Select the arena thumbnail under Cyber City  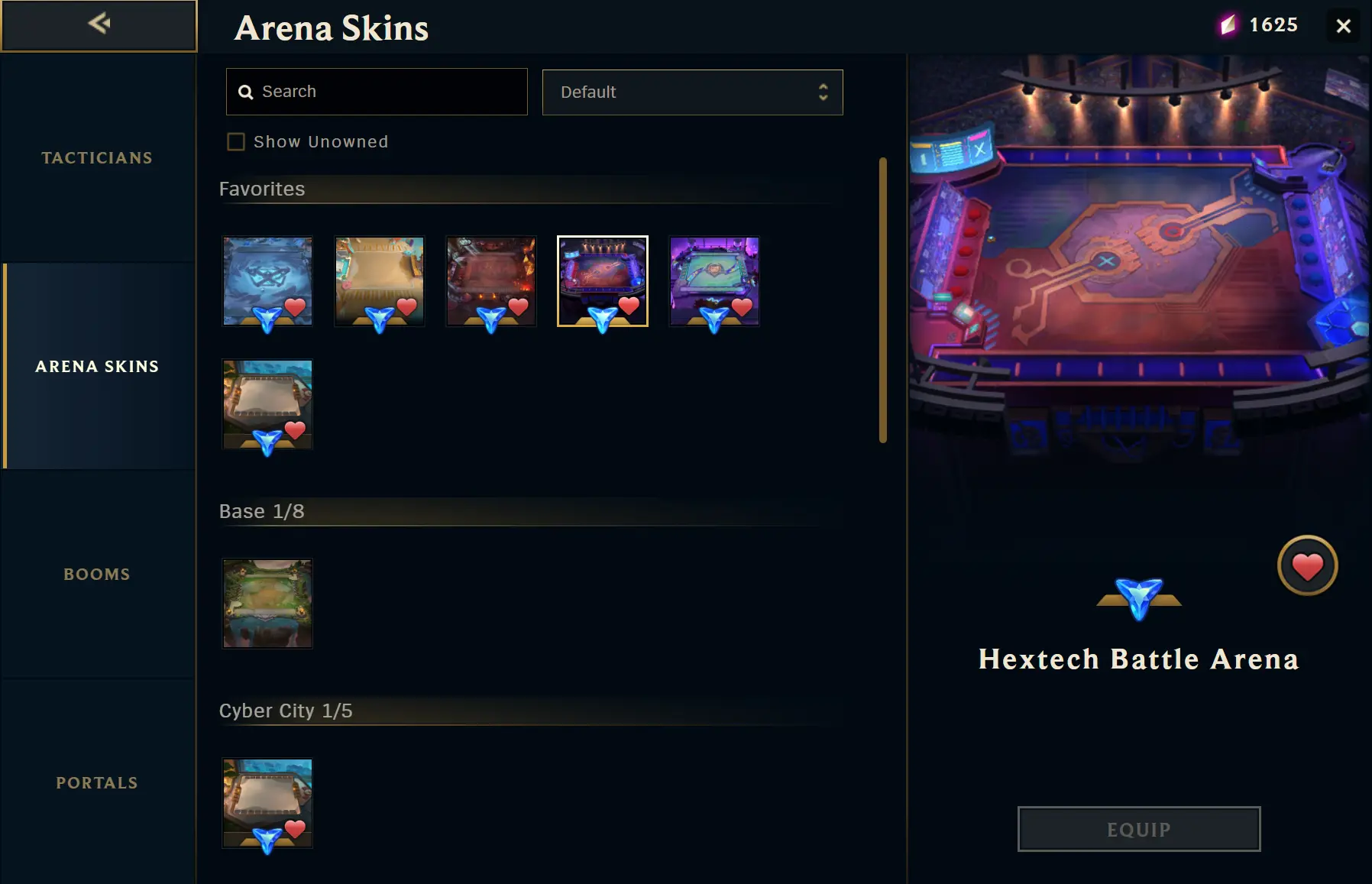click(267, 803)
